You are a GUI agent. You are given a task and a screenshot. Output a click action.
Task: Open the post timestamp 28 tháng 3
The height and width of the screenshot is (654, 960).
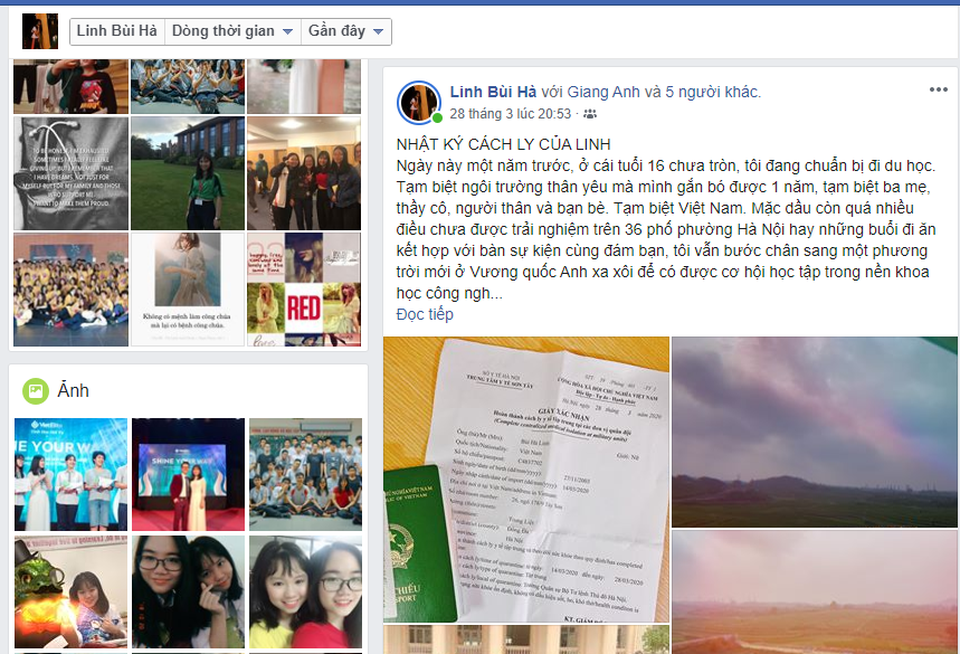point(510,114)
